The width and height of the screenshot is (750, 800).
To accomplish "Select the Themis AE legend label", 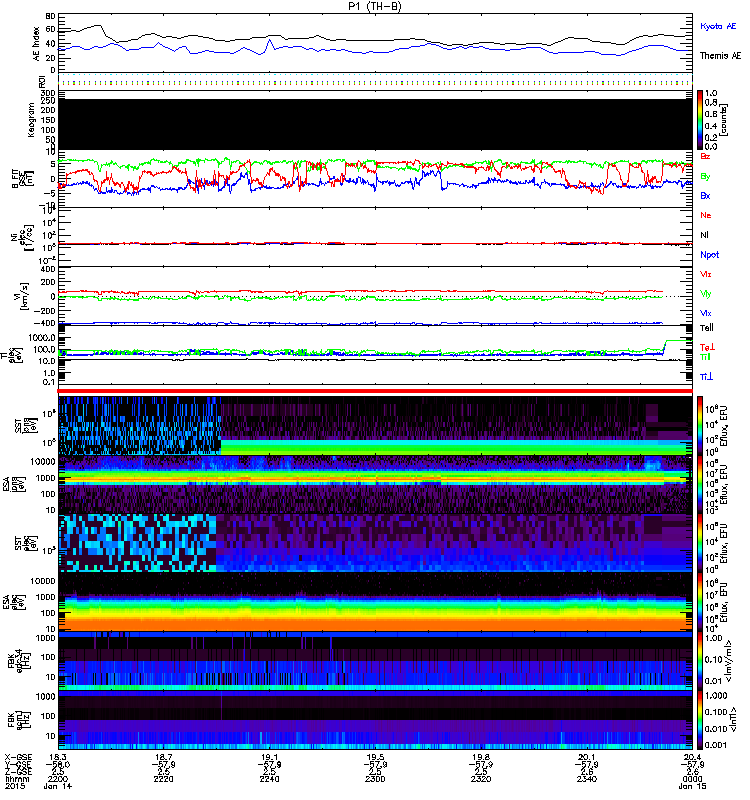I will click(719, 56).
